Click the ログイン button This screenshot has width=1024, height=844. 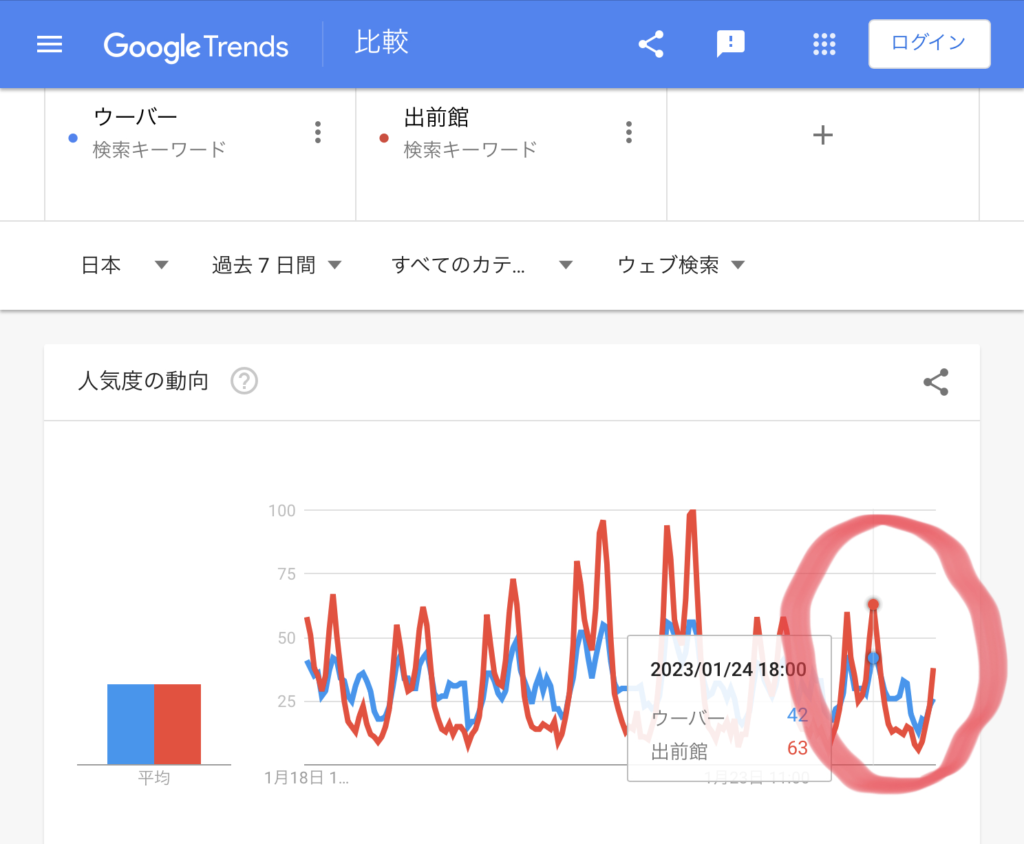point(929,43)
